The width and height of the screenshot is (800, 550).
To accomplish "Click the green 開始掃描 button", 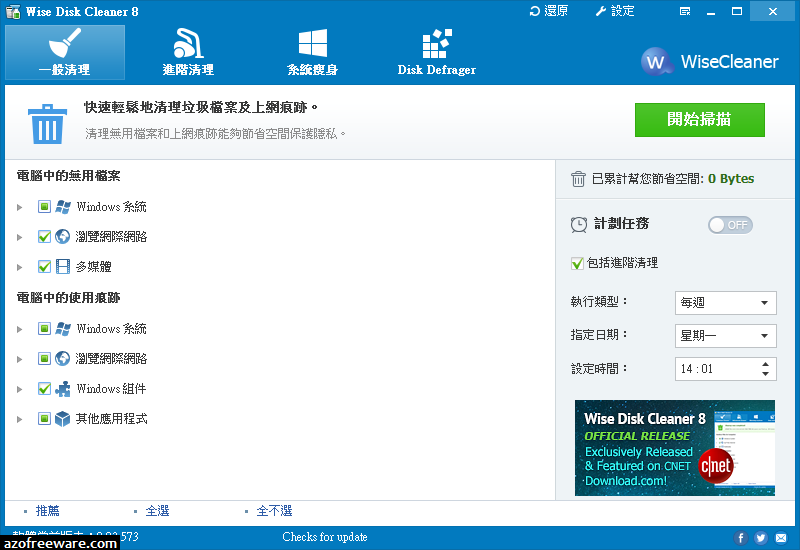I will pyautogui.click(x=699, y=120).
